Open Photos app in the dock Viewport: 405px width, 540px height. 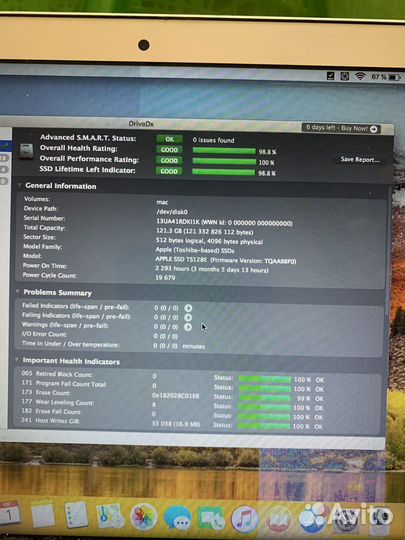(144, 517)
